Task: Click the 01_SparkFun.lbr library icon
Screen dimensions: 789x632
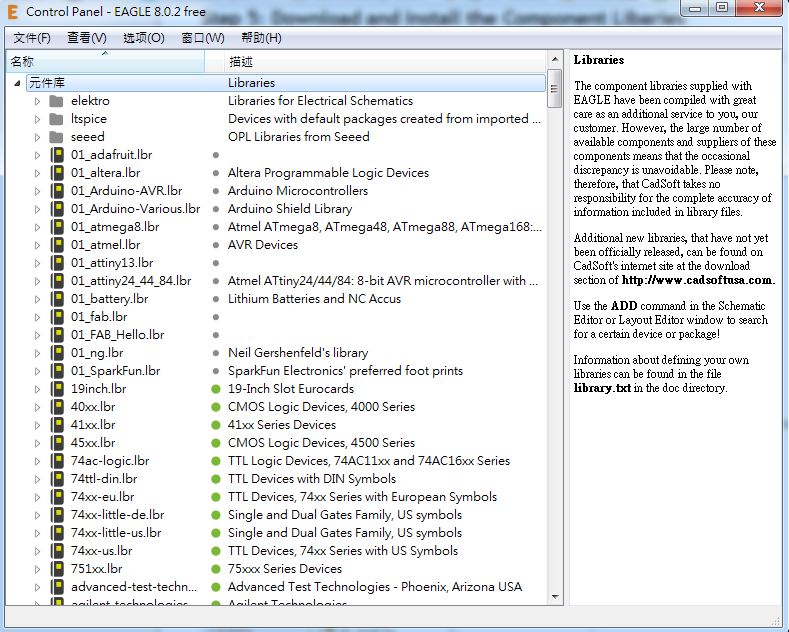Action: click(57, 371)
